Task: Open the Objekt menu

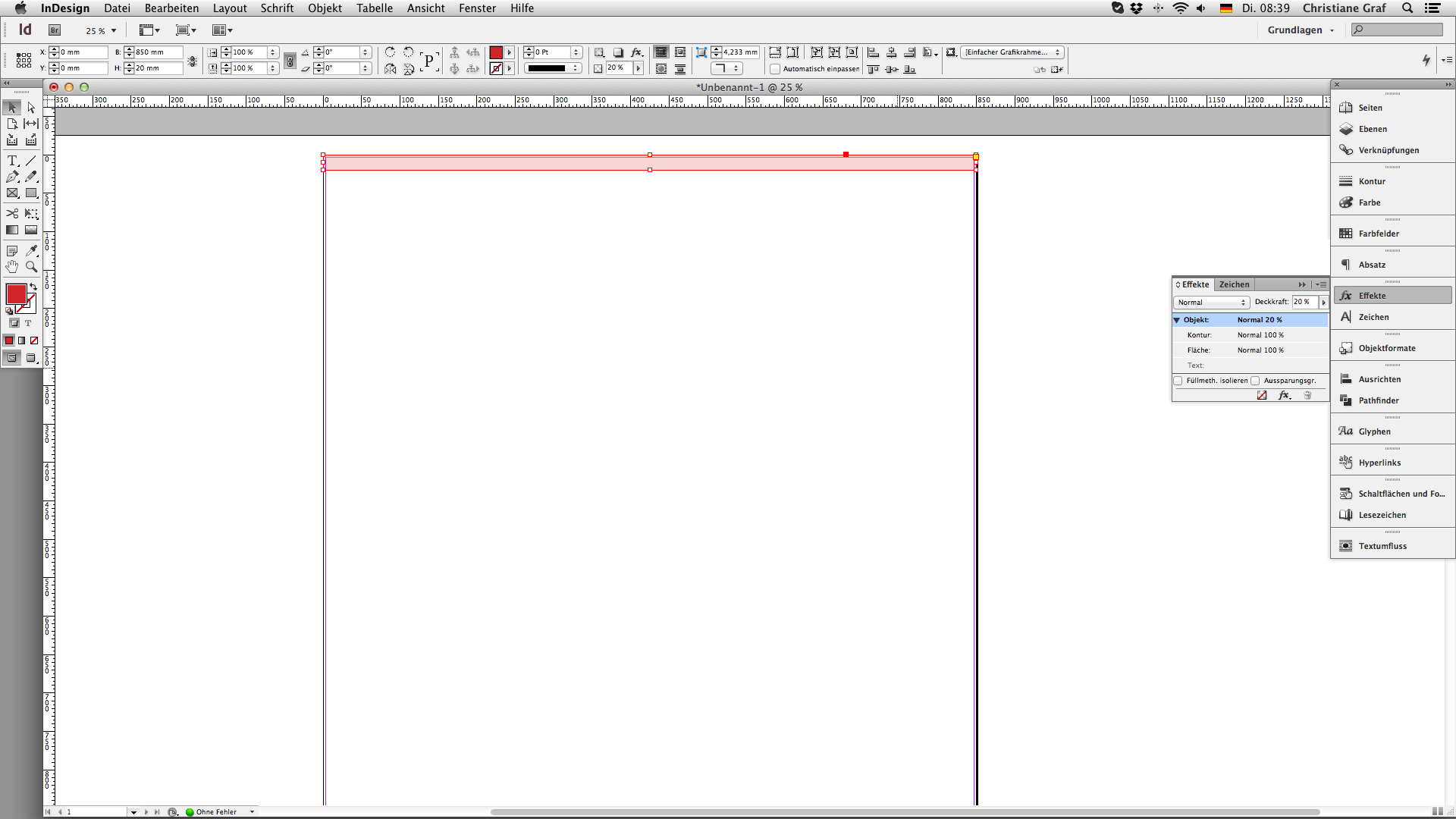Action: tap(325, 8)
